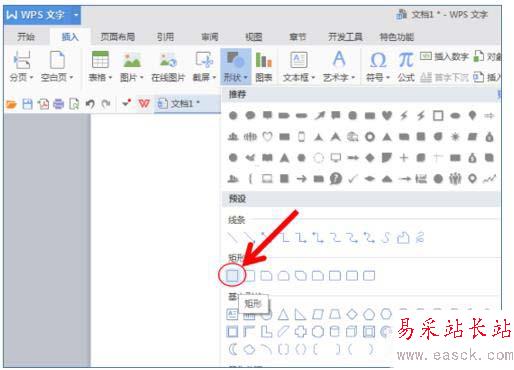The height and width of the screenshot is (370, 514).
Task: Export to PDF using toolbar icon
Action: point(43,104)
